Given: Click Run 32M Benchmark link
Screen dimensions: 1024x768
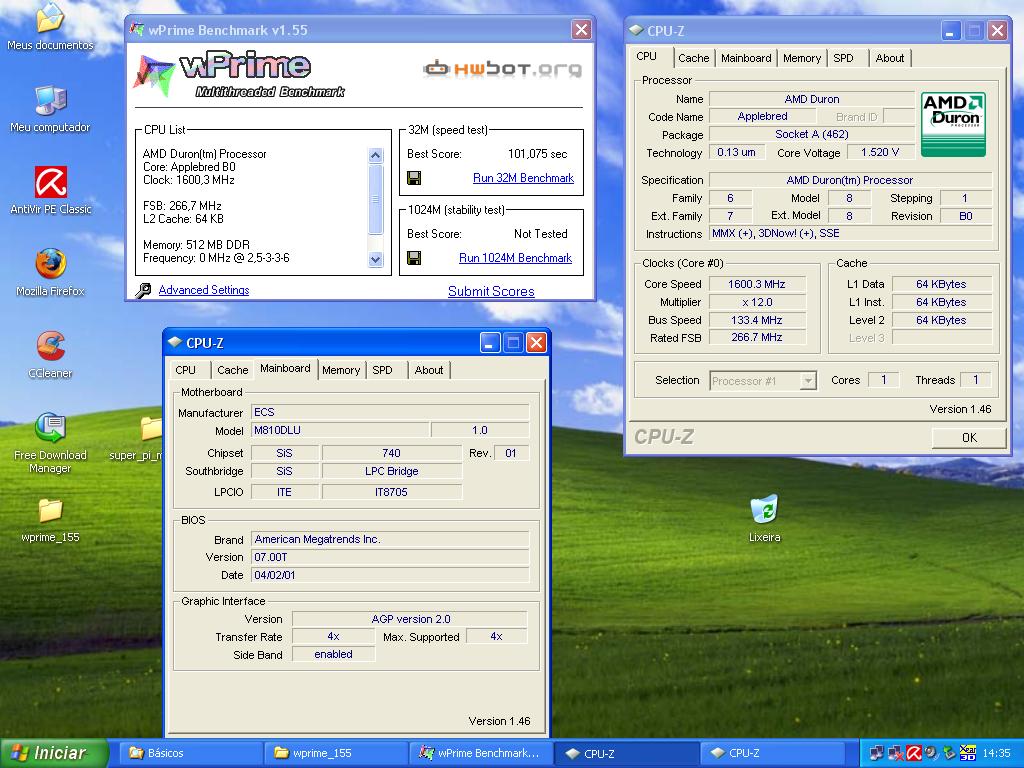Looking at the screenshot, I should (523, 178).
